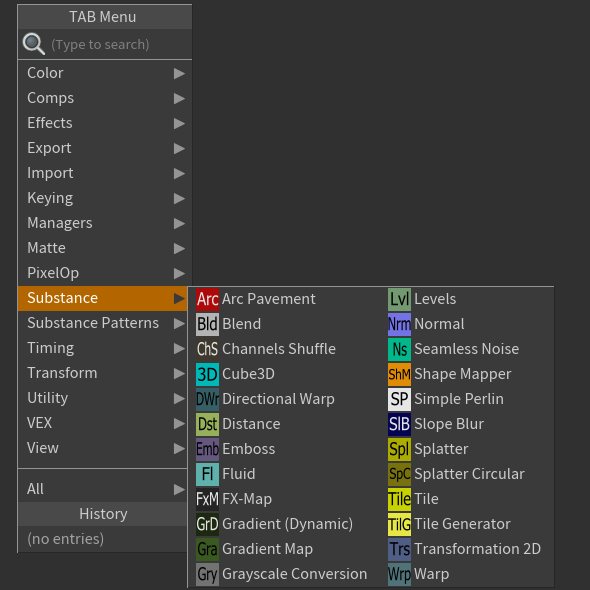Image resolution: width=590 pixels, height=590 pixels.
Task: Click the yellow Tile icon
Action: point(400,499)
